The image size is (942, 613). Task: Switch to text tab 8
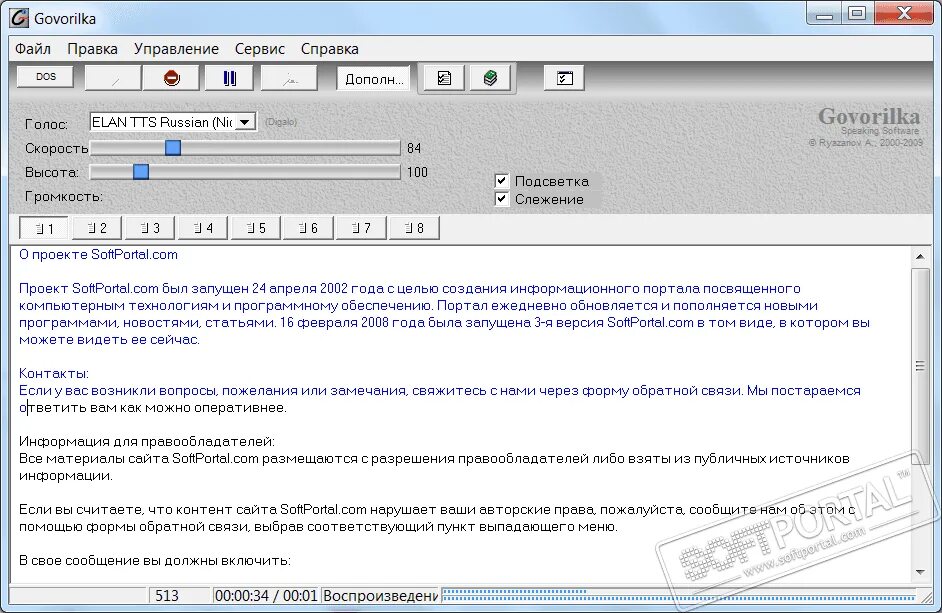pos(414,228)
